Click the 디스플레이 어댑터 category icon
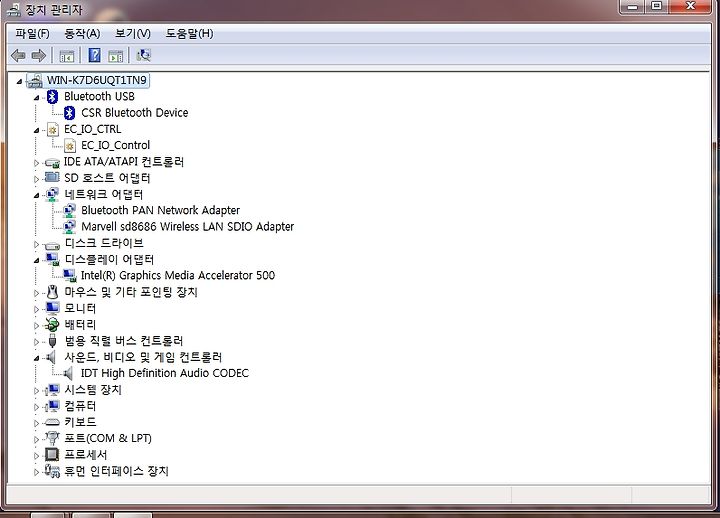Image resolution: width=720 pixels, height=518 pixels. tap(53, 259)
